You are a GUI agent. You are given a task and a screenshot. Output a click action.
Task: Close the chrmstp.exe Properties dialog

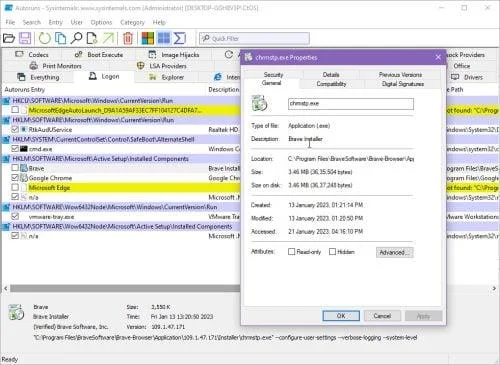pyautogui.click(x=438, y=57)
